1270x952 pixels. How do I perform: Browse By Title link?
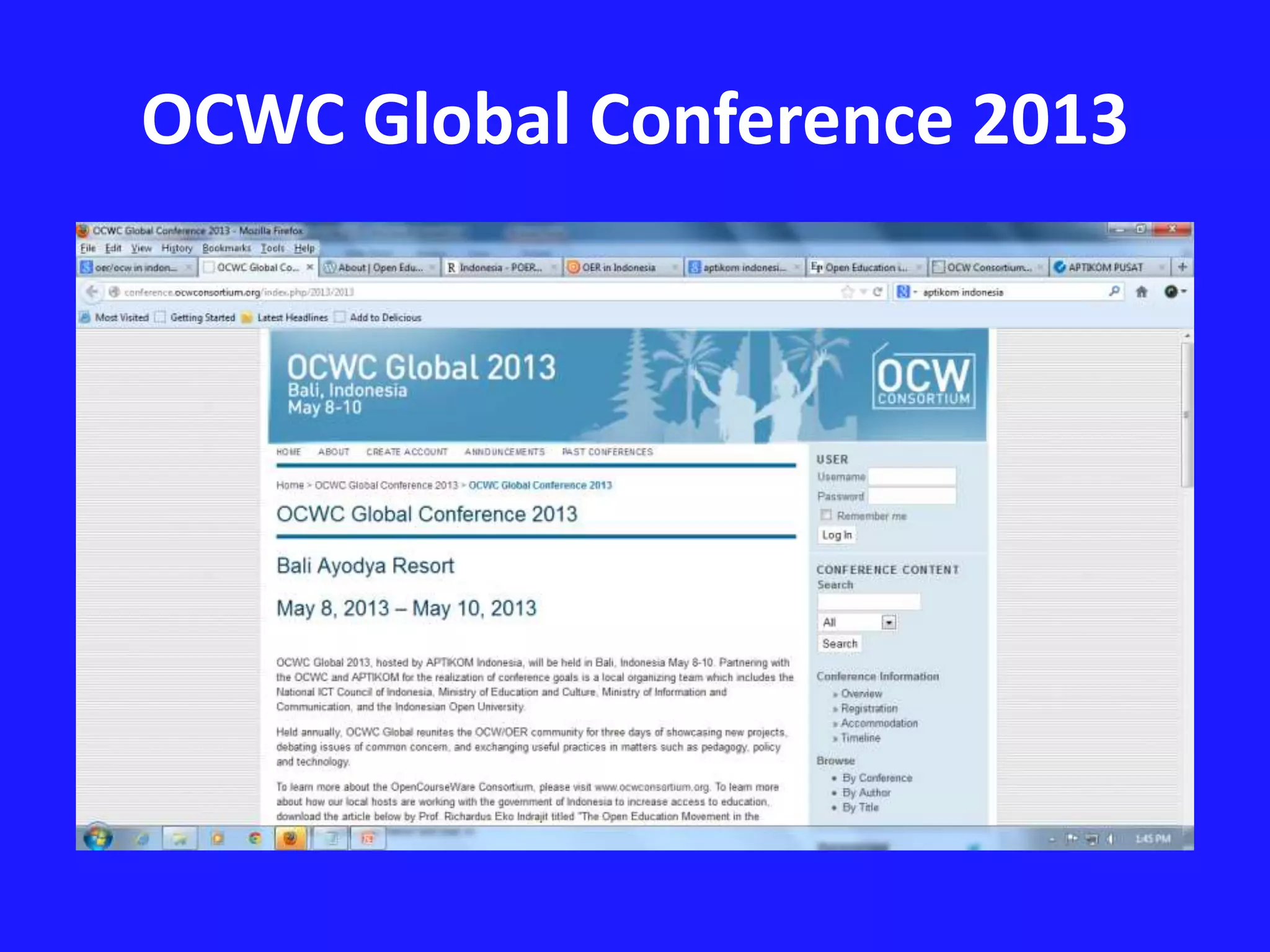(x=860, y=808)
